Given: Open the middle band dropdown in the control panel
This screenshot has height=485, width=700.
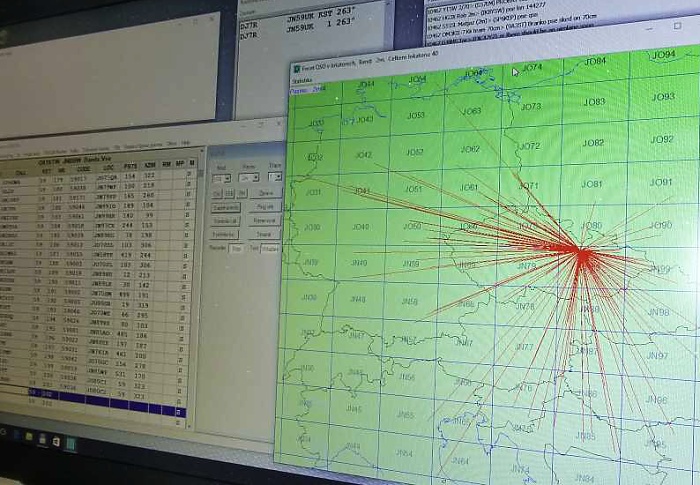Looking at the screenshot, I should tap(249, 178).
